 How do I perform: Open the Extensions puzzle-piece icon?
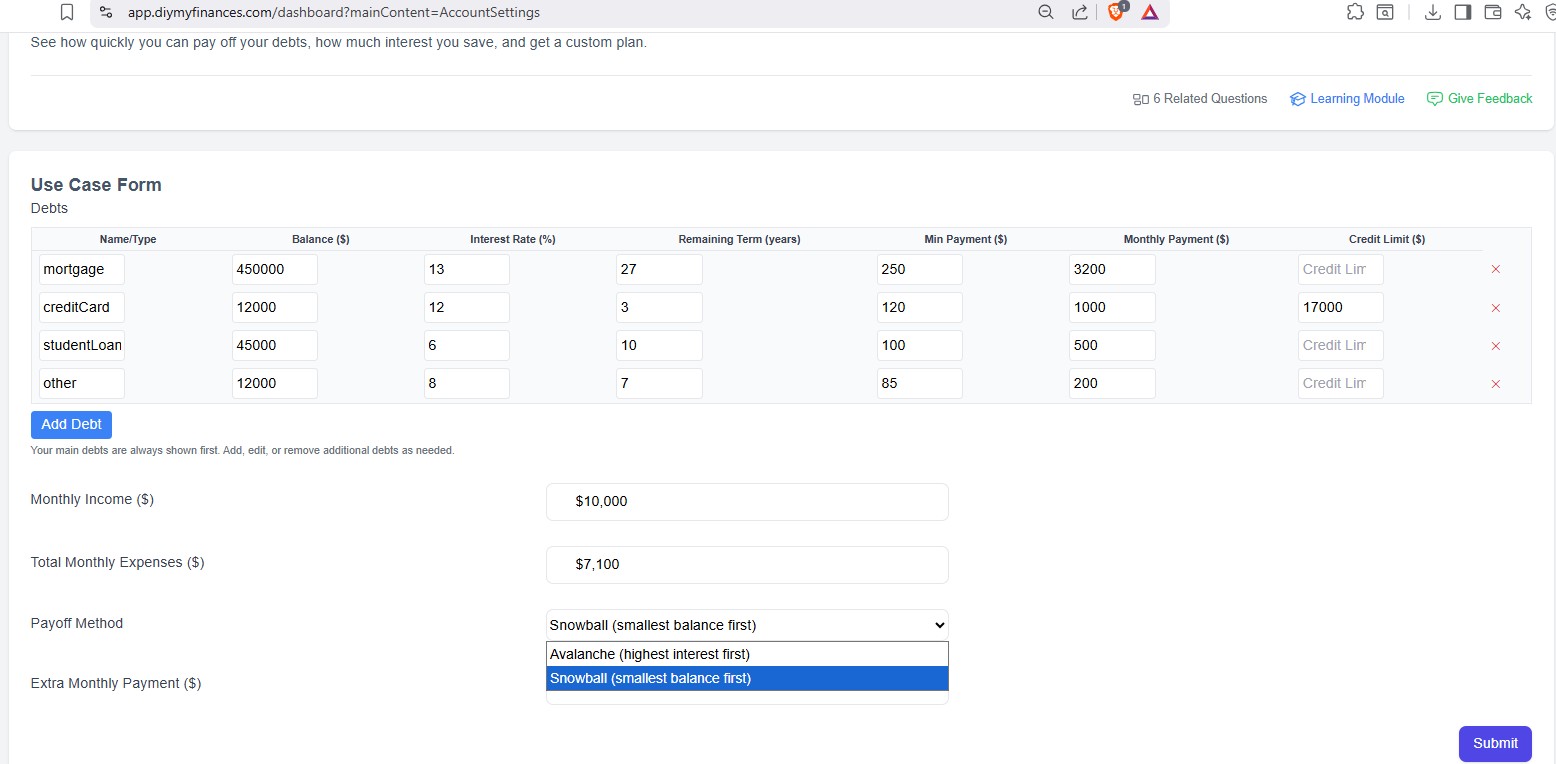pos(1355,13)
